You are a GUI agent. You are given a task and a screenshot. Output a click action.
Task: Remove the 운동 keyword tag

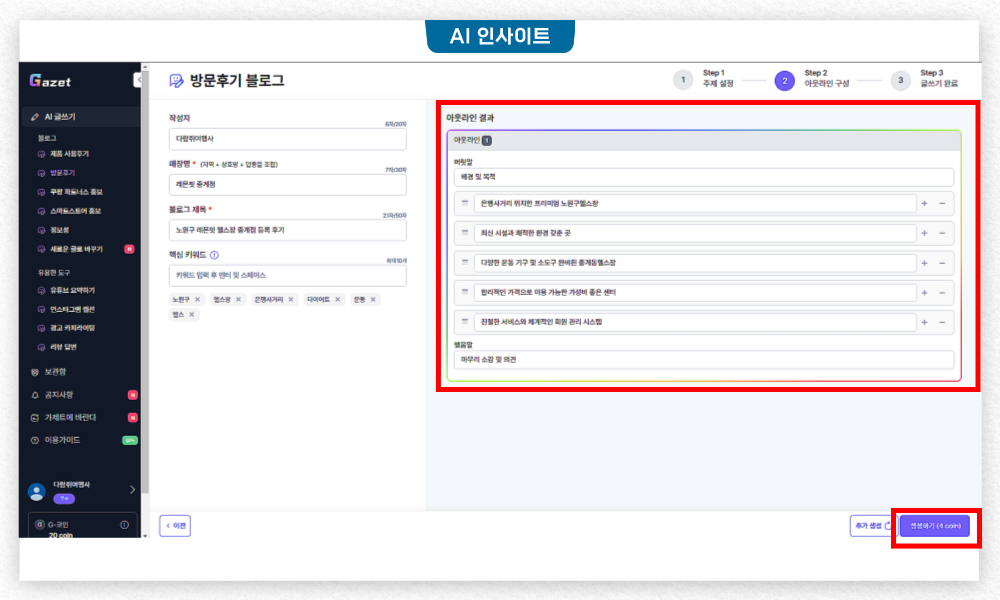(373, 300)
